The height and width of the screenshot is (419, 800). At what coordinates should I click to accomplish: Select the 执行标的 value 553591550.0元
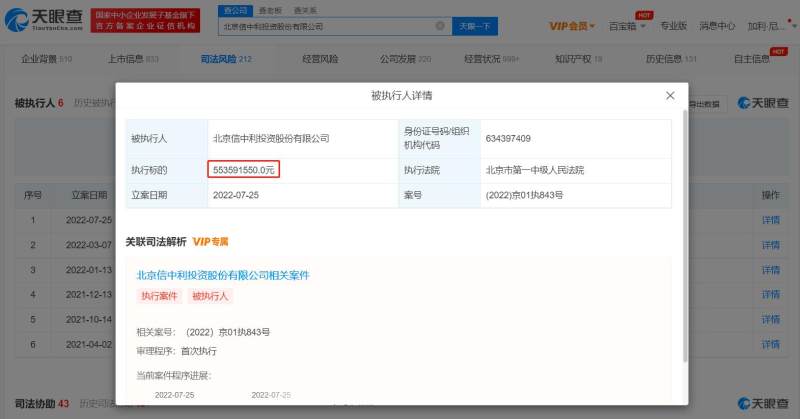[243, 170]
